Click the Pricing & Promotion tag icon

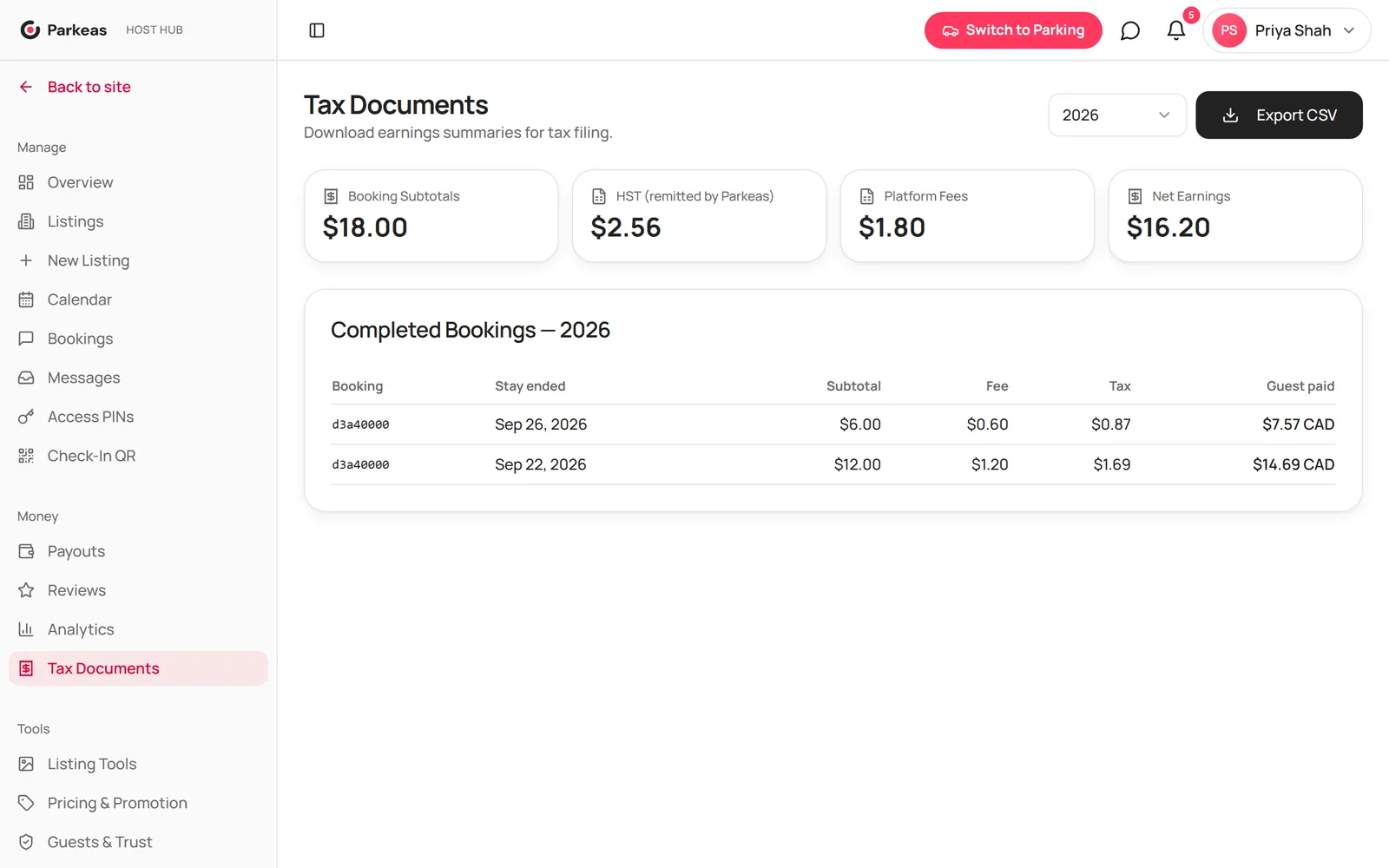click(26, 803)
